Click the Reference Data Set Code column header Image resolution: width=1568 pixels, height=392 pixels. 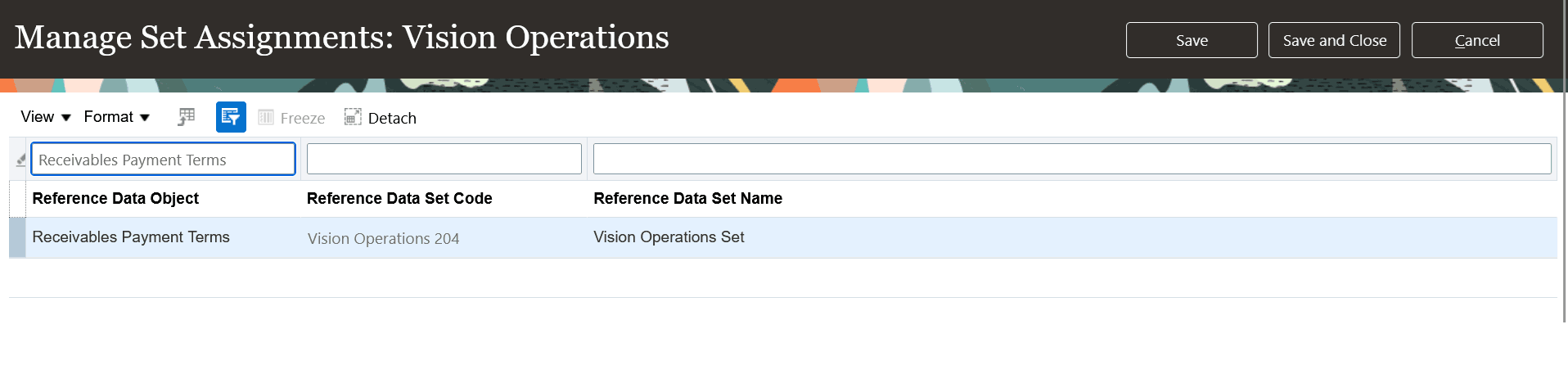click(399, 198)
